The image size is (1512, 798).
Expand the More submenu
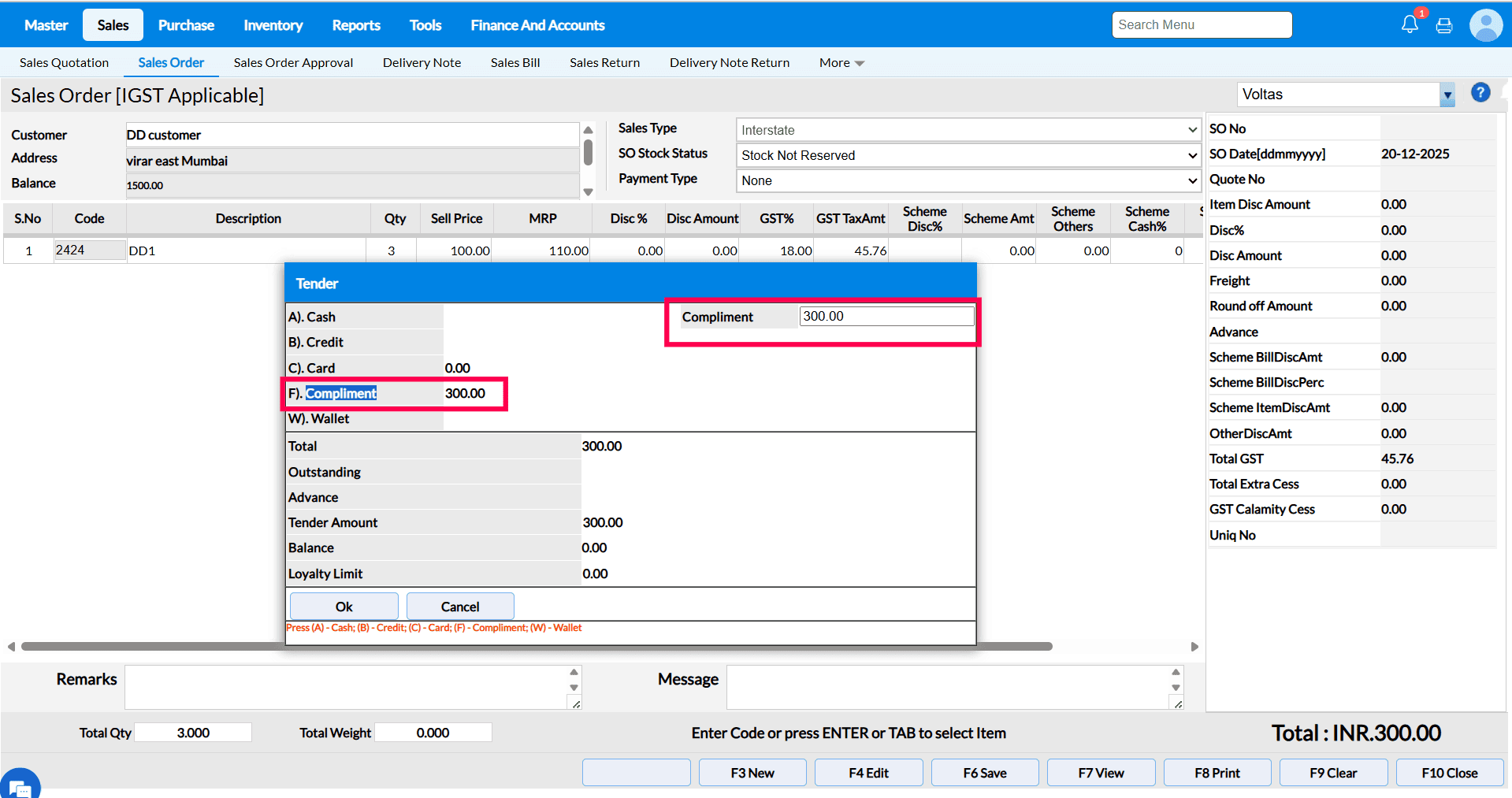click(x=841, y=63)
